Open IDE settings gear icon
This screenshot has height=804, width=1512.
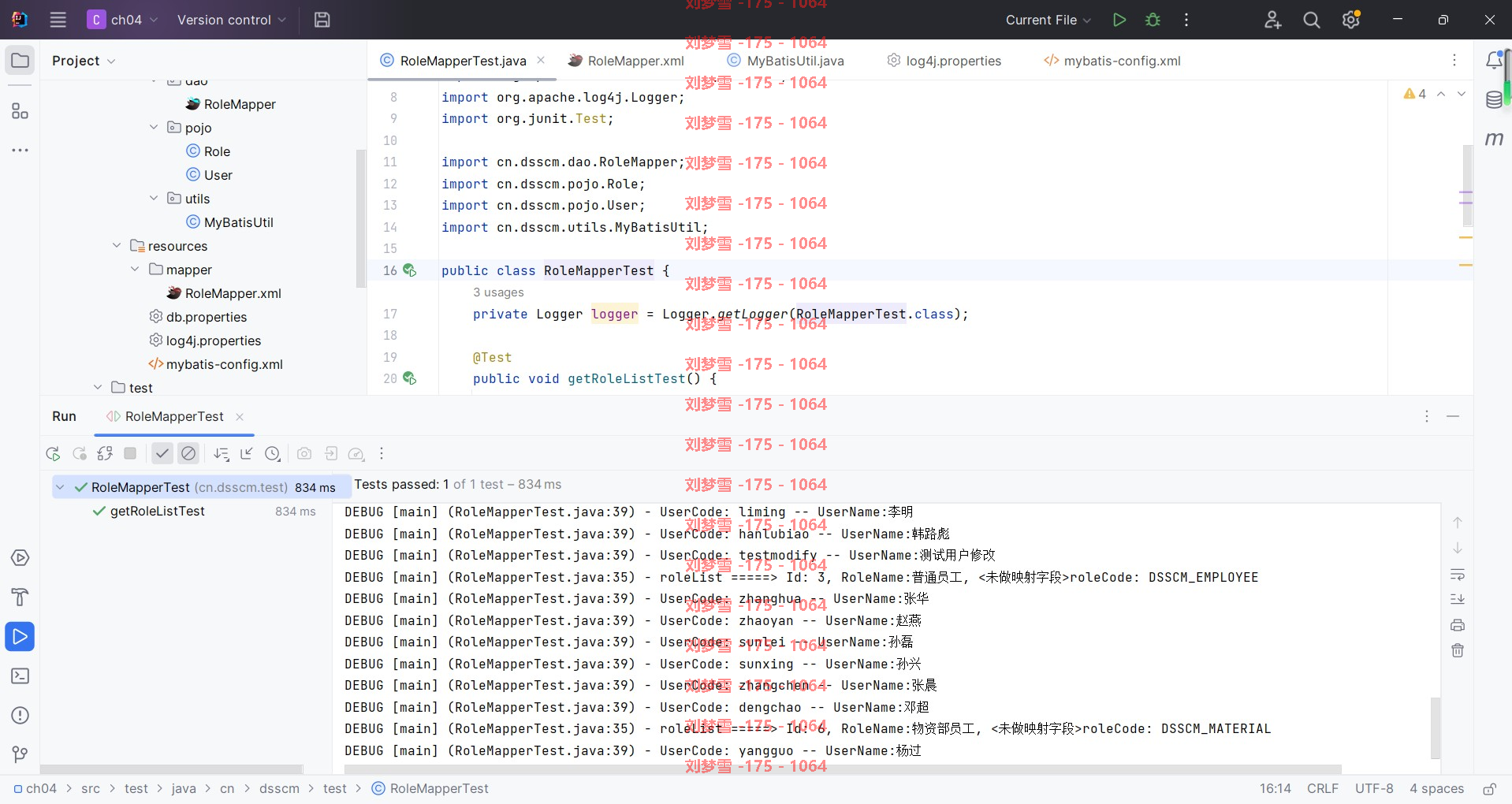tap(1351, 20)
